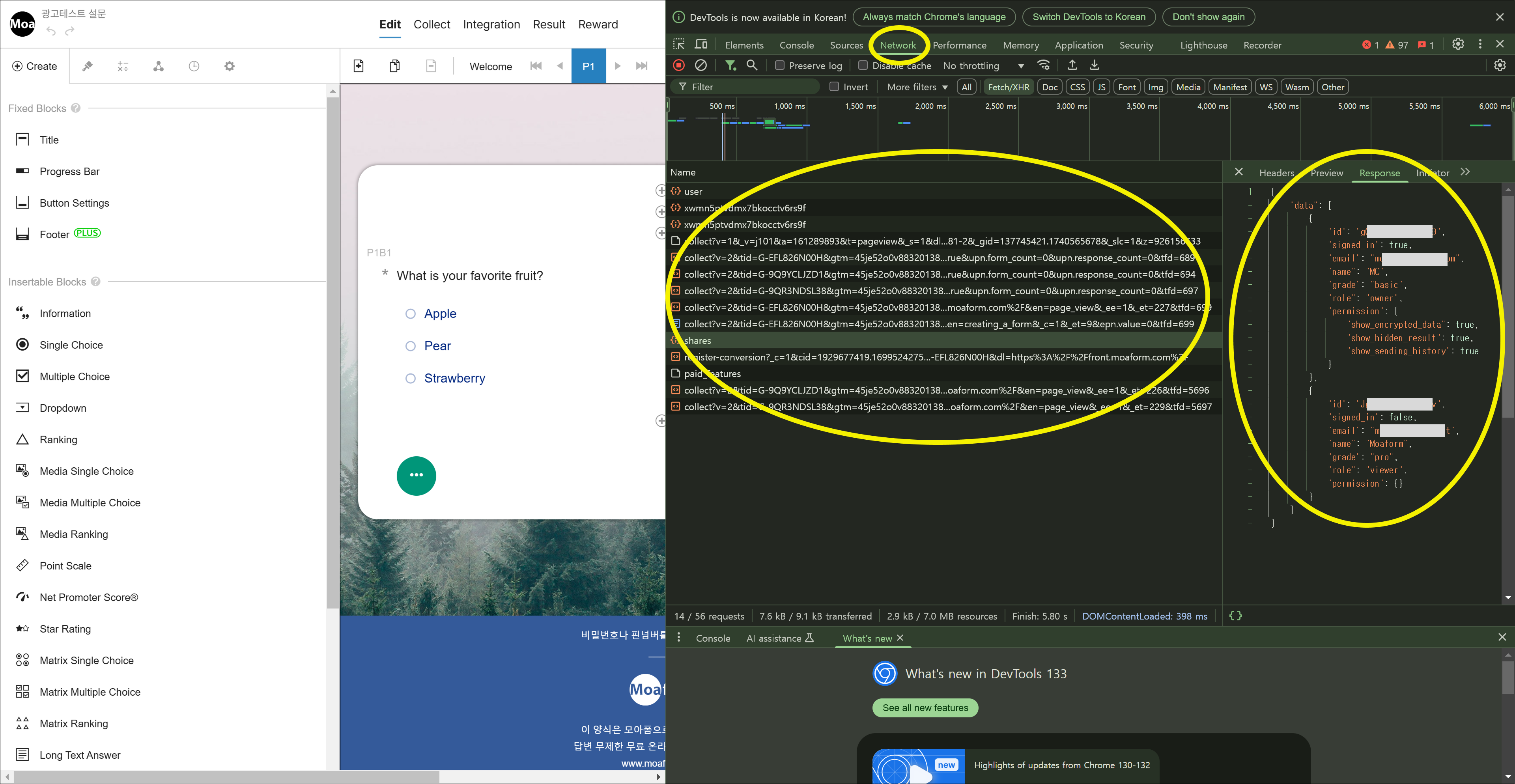
Task: Open the Result tab
Action: 549,25
